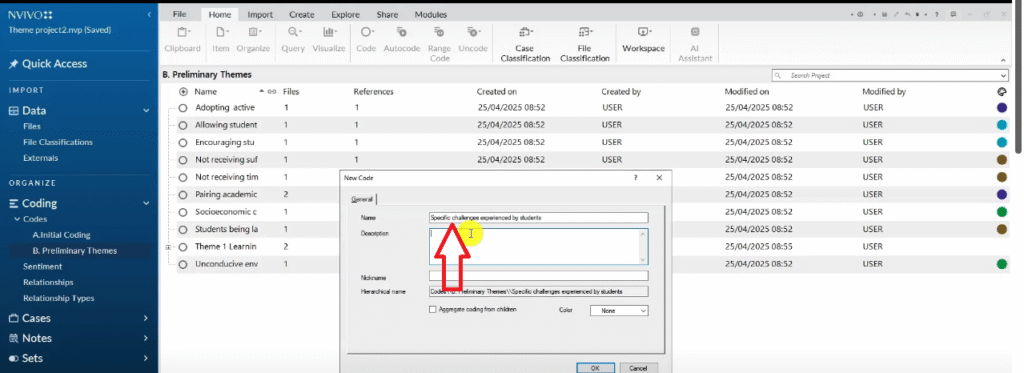1024x373 pixels.
Task: Open the Search Project dropdown arrow
Action: (x=1004, y=76)
